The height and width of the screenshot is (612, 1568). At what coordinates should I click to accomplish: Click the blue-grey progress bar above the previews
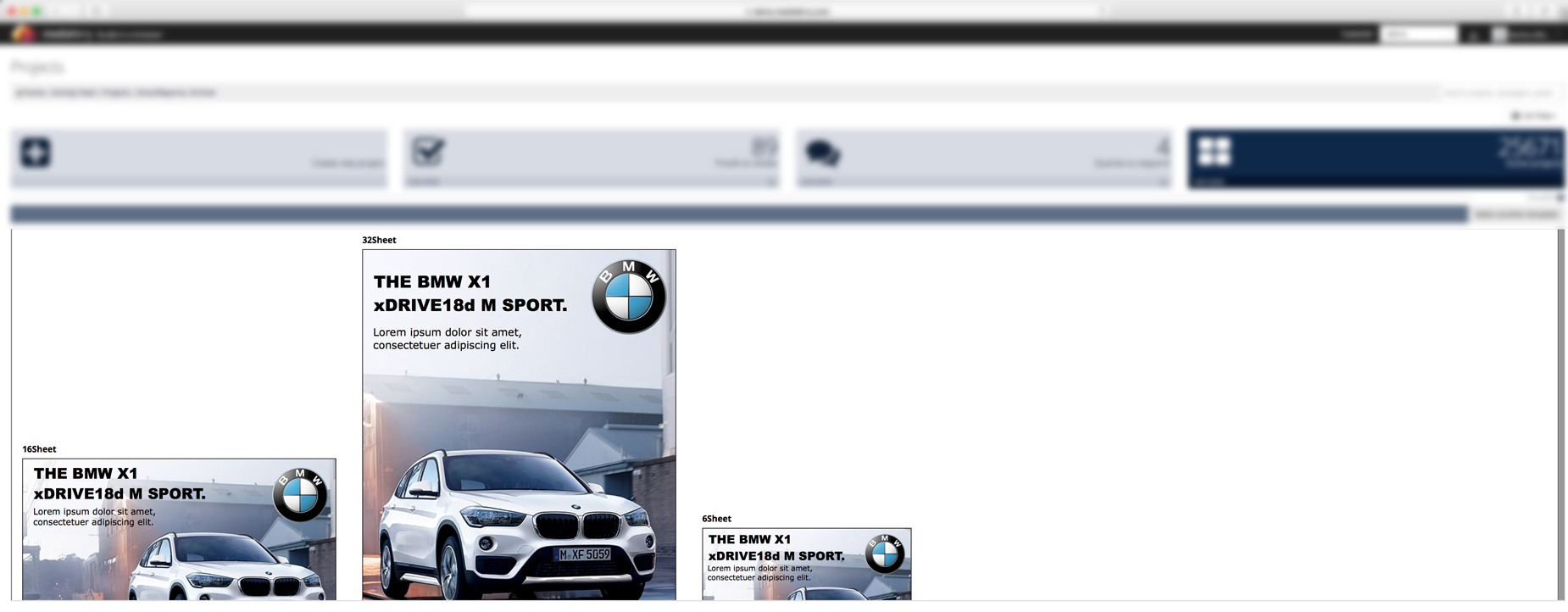[739, 214]
